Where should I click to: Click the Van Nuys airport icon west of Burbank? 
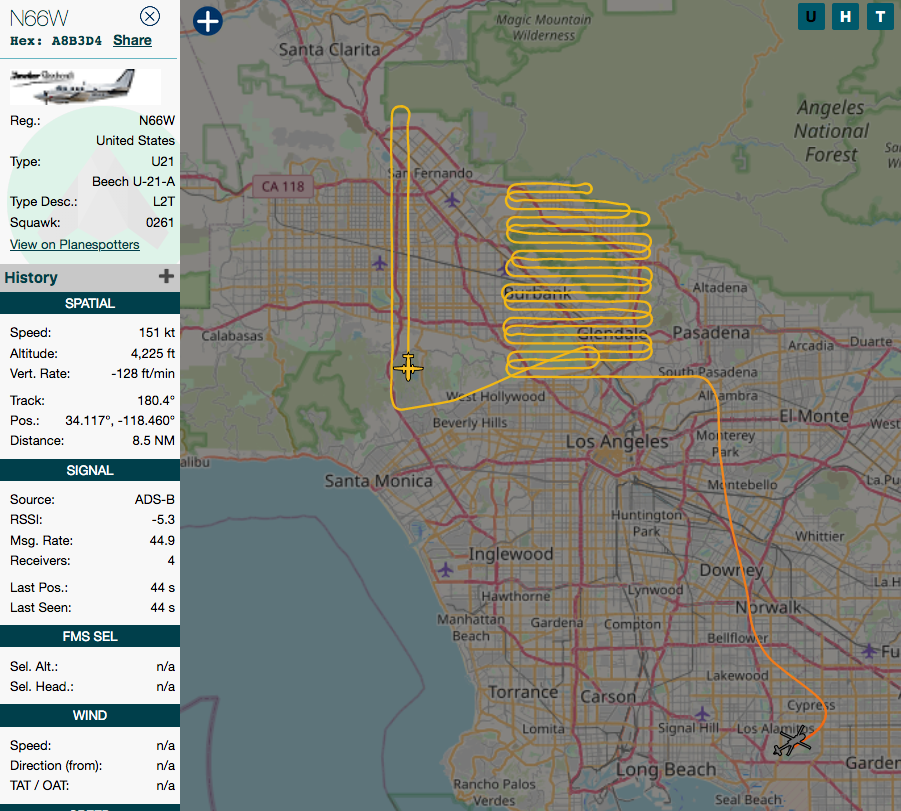point(379,263)
